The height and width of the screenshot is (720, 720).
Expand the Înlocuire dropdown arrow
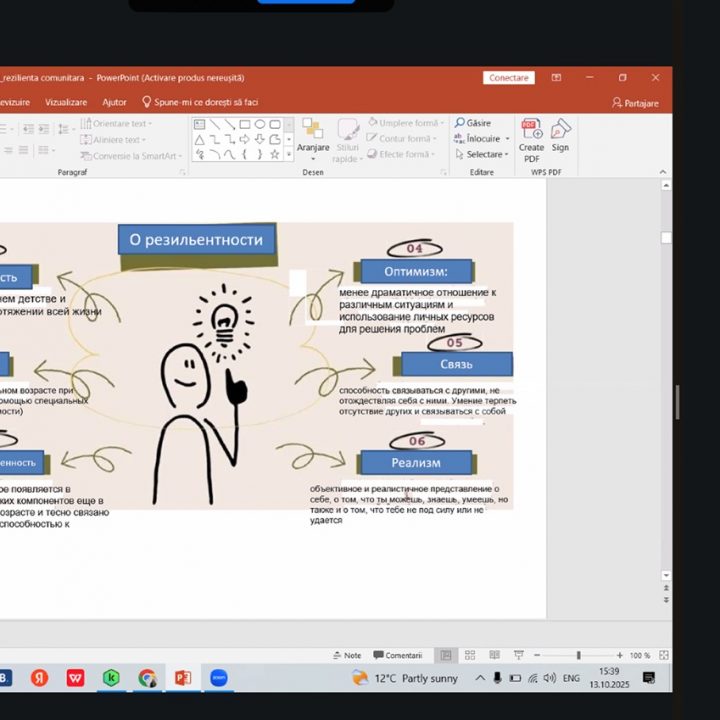point(507,139)
